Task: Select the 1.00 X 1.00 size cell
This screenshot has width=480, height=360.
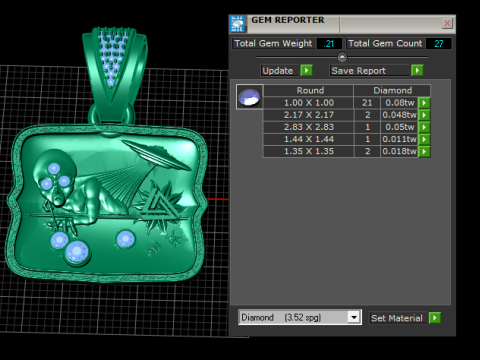Action: (x=309, y=103)
